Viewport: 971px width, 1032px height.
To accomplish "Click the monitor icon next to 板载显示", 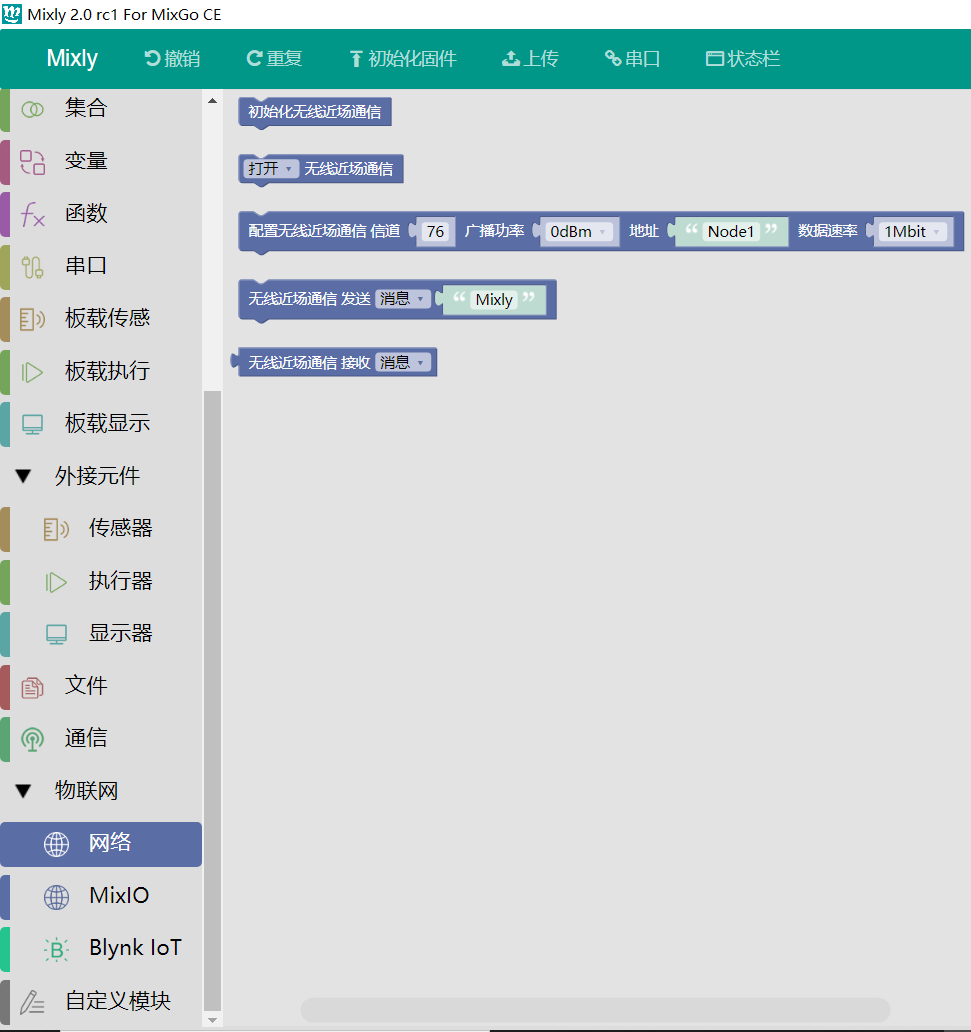I will point(32,425).
